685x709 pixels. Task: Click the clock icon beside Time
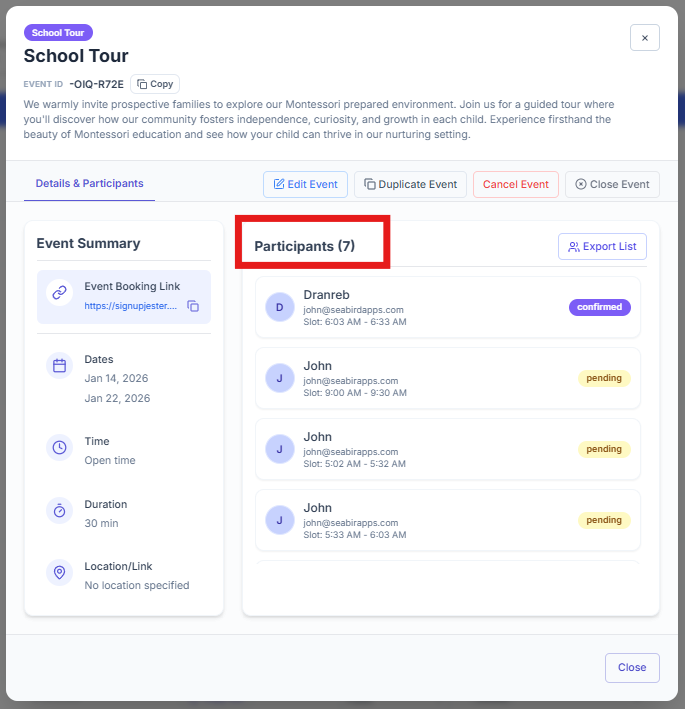59,447
